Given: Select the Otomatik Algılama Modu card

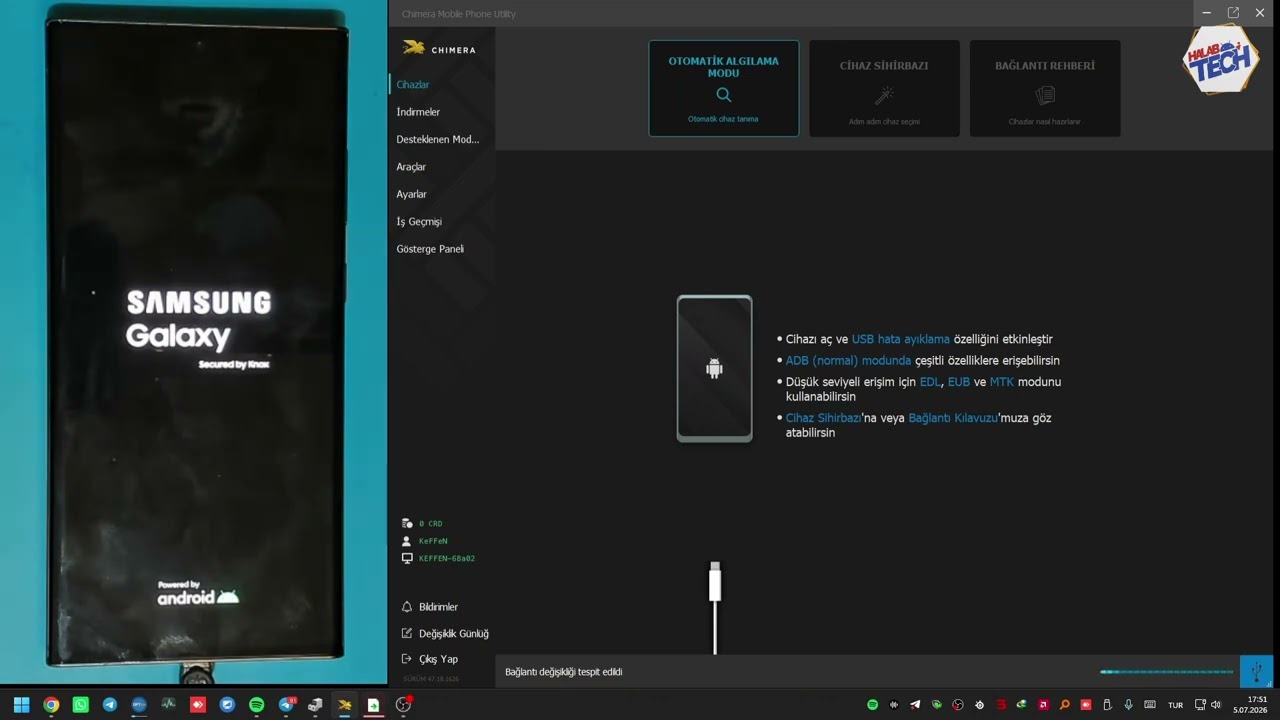Looking at the screenshot, I should click(x=724, y=88).
